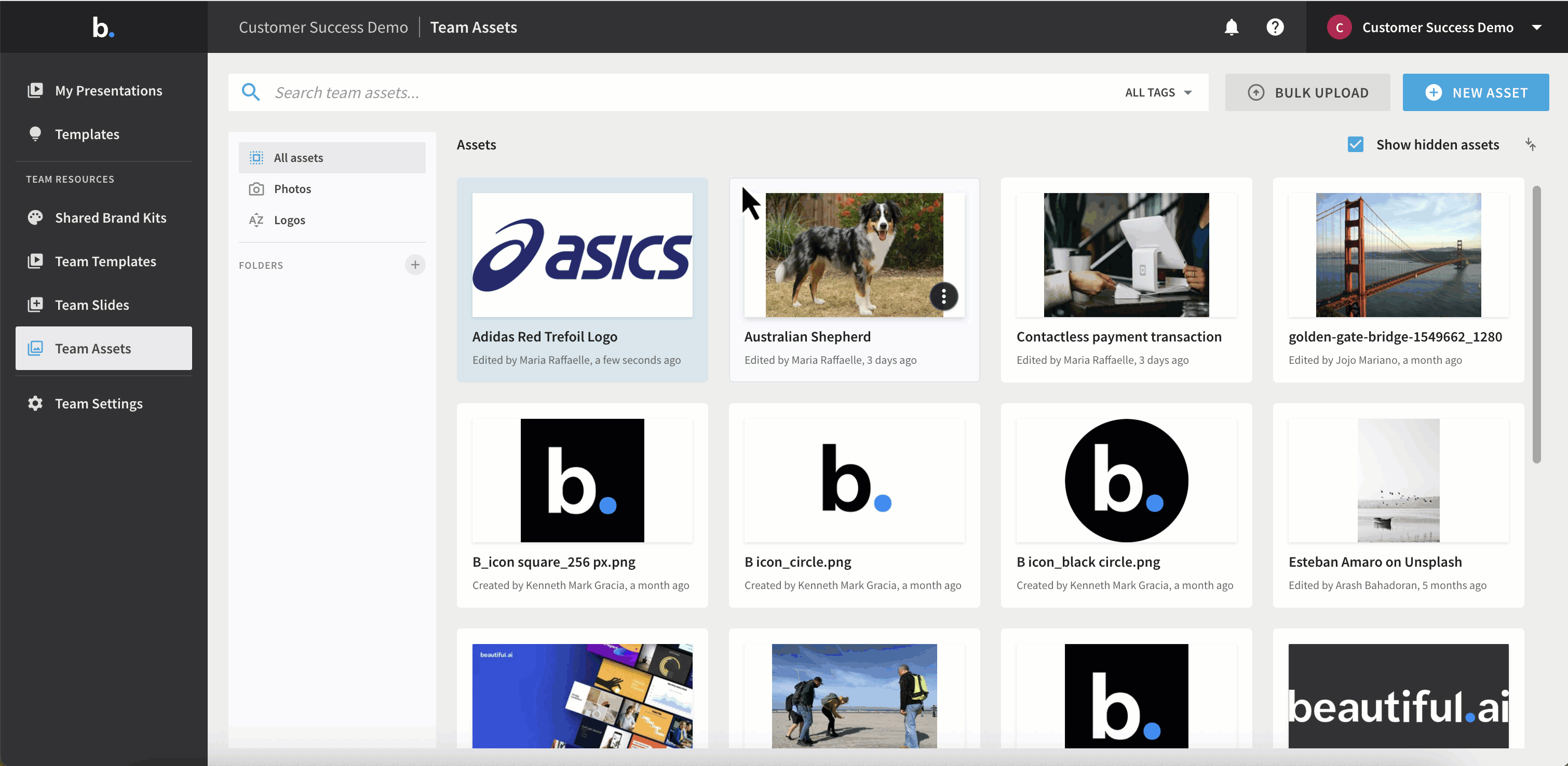Open the Adidas Red Trefoil Logo asset thumbnail

coord(582,255)
